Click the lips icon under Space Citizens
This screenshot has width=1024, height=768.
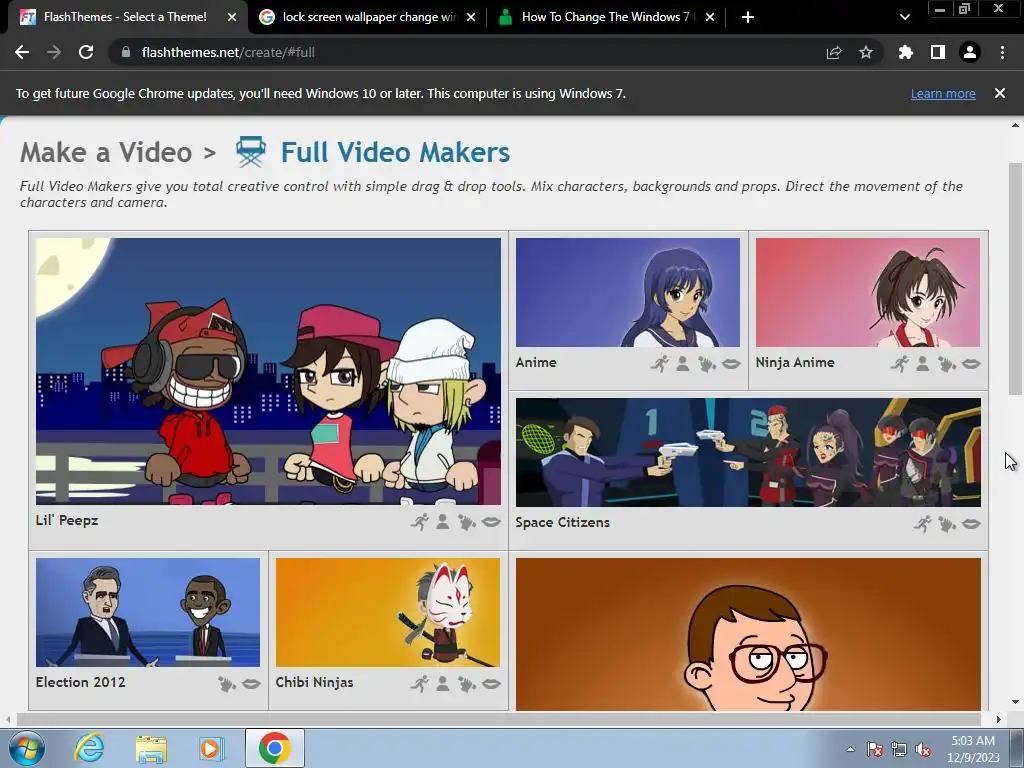(971, 524)
